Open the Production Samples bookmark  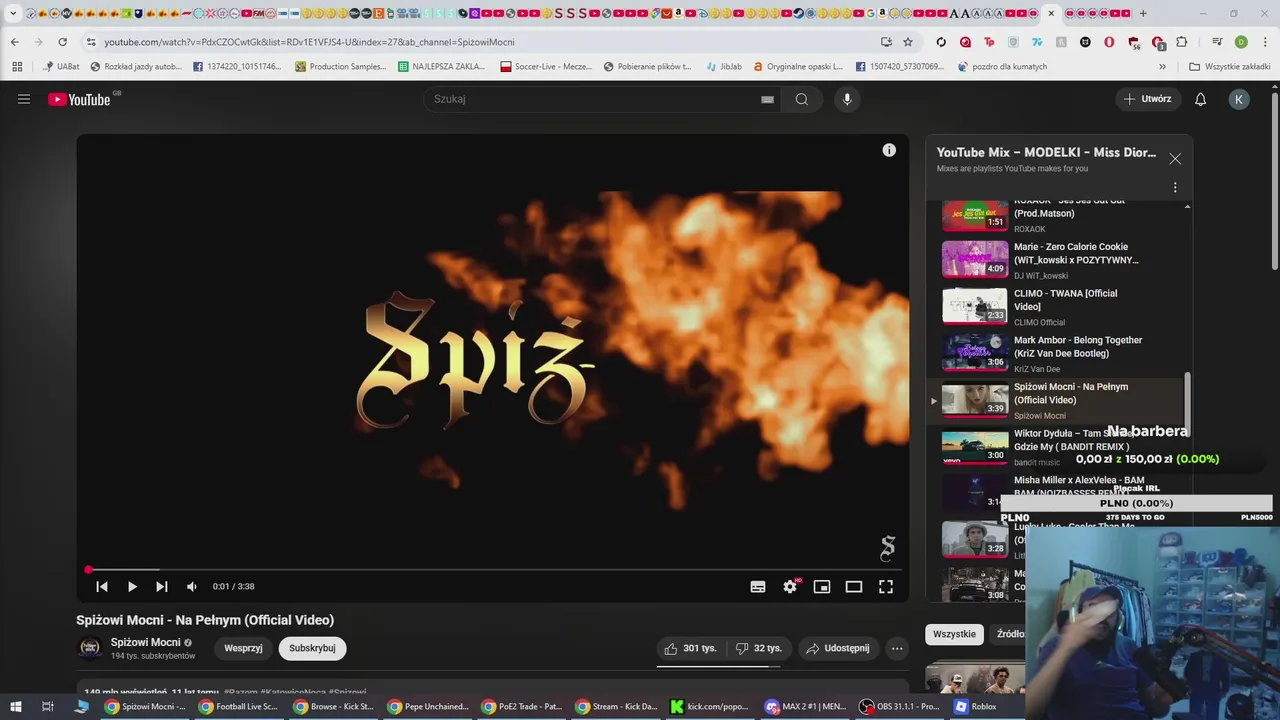[340, 67]
